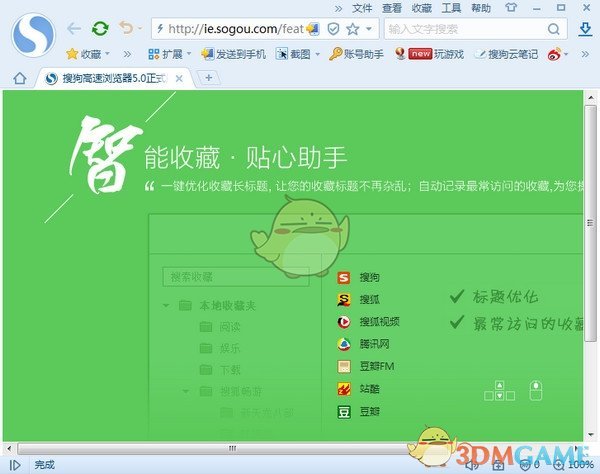Open the 查看 menu
The height and width of the screenshot is (474, 600).
click(x=391, y=8)
